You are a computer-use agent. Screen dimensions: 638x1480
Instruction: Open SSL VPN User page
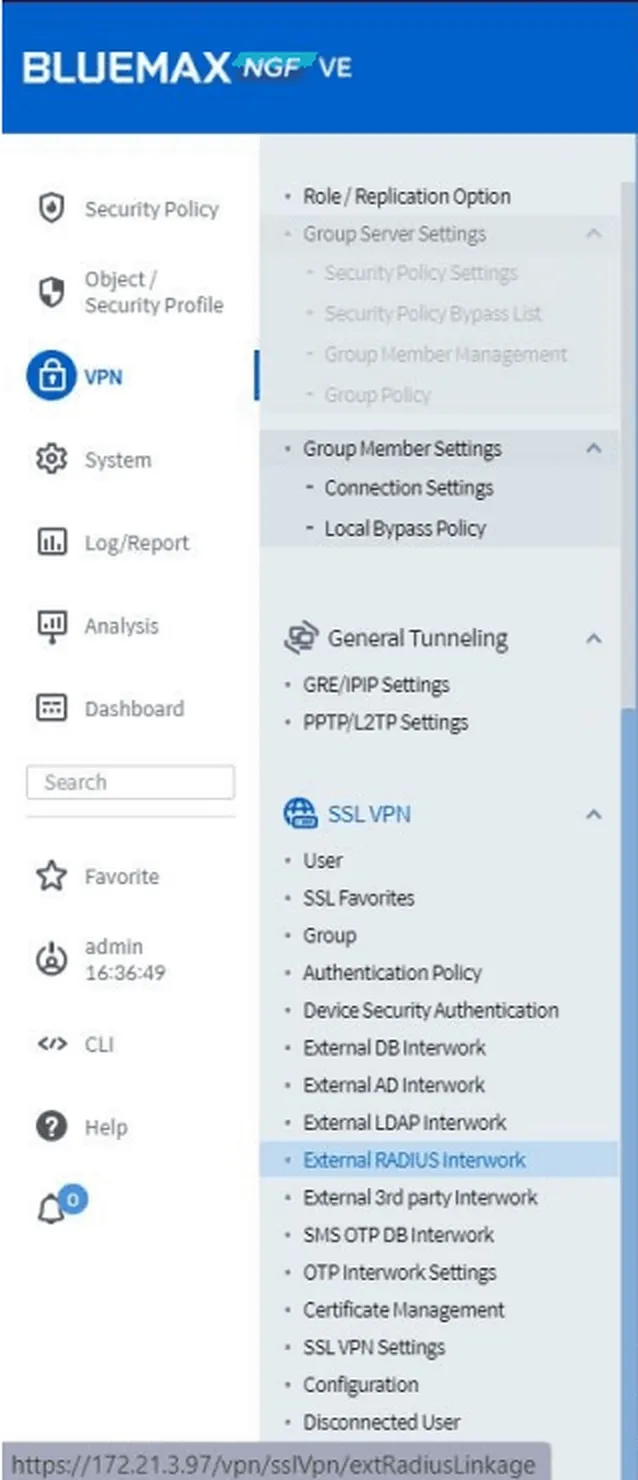tap(323, 860)
